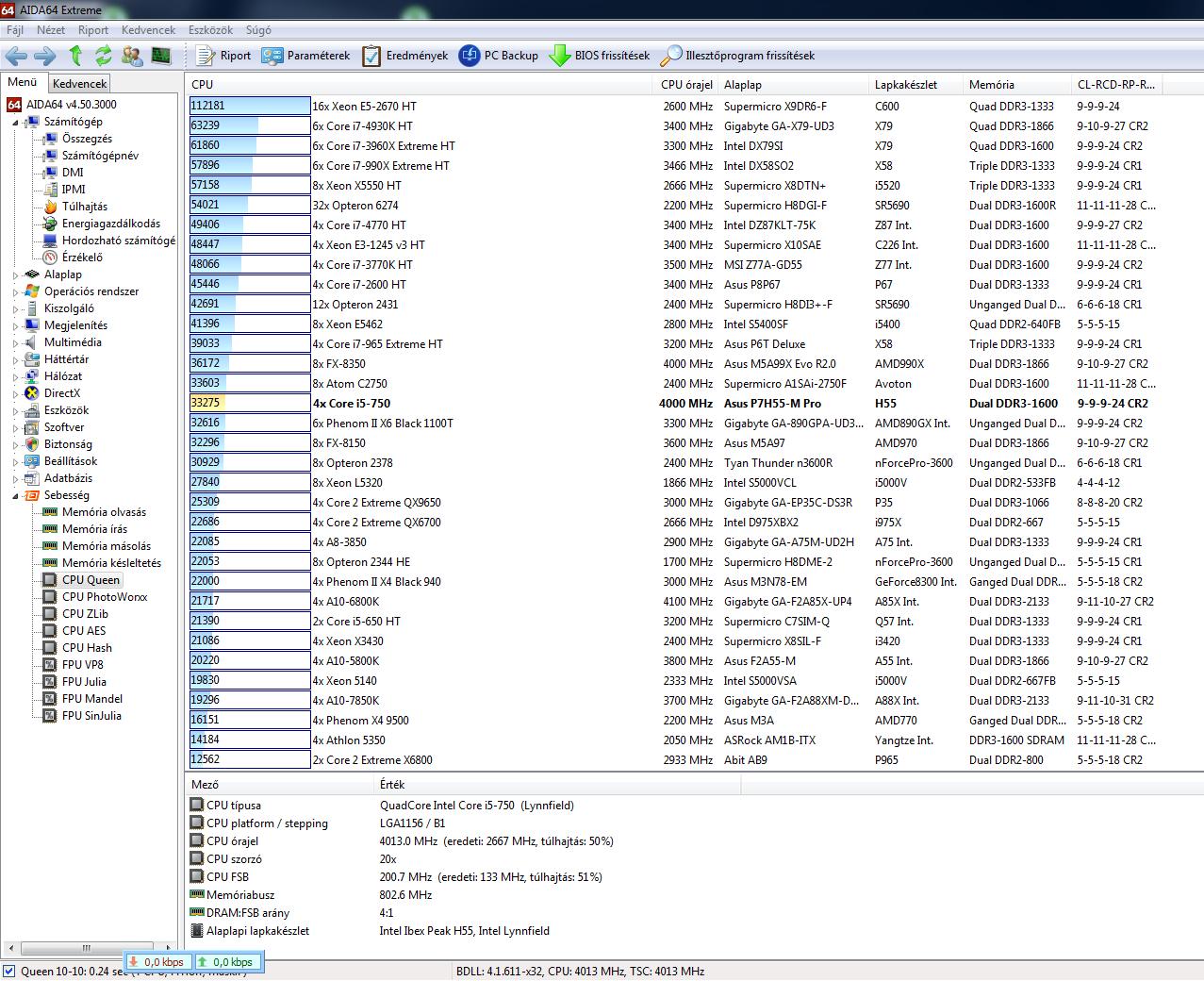
Task: Select FPU Mandel benchmark icon
Action: click(50, 699)
